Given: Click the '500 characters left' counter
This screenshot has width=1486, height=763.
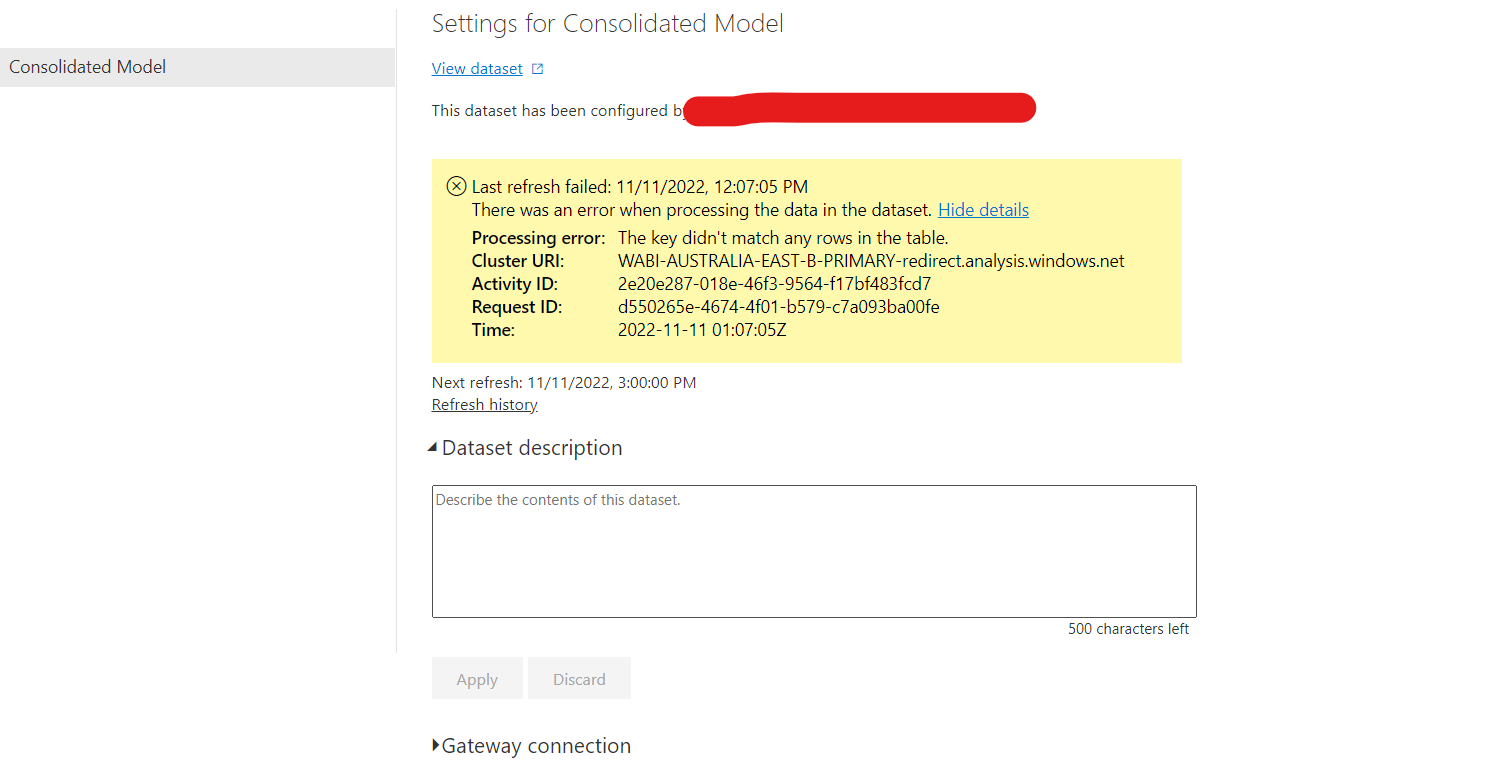Looking at the screenshot, I should coord(1128,629).
